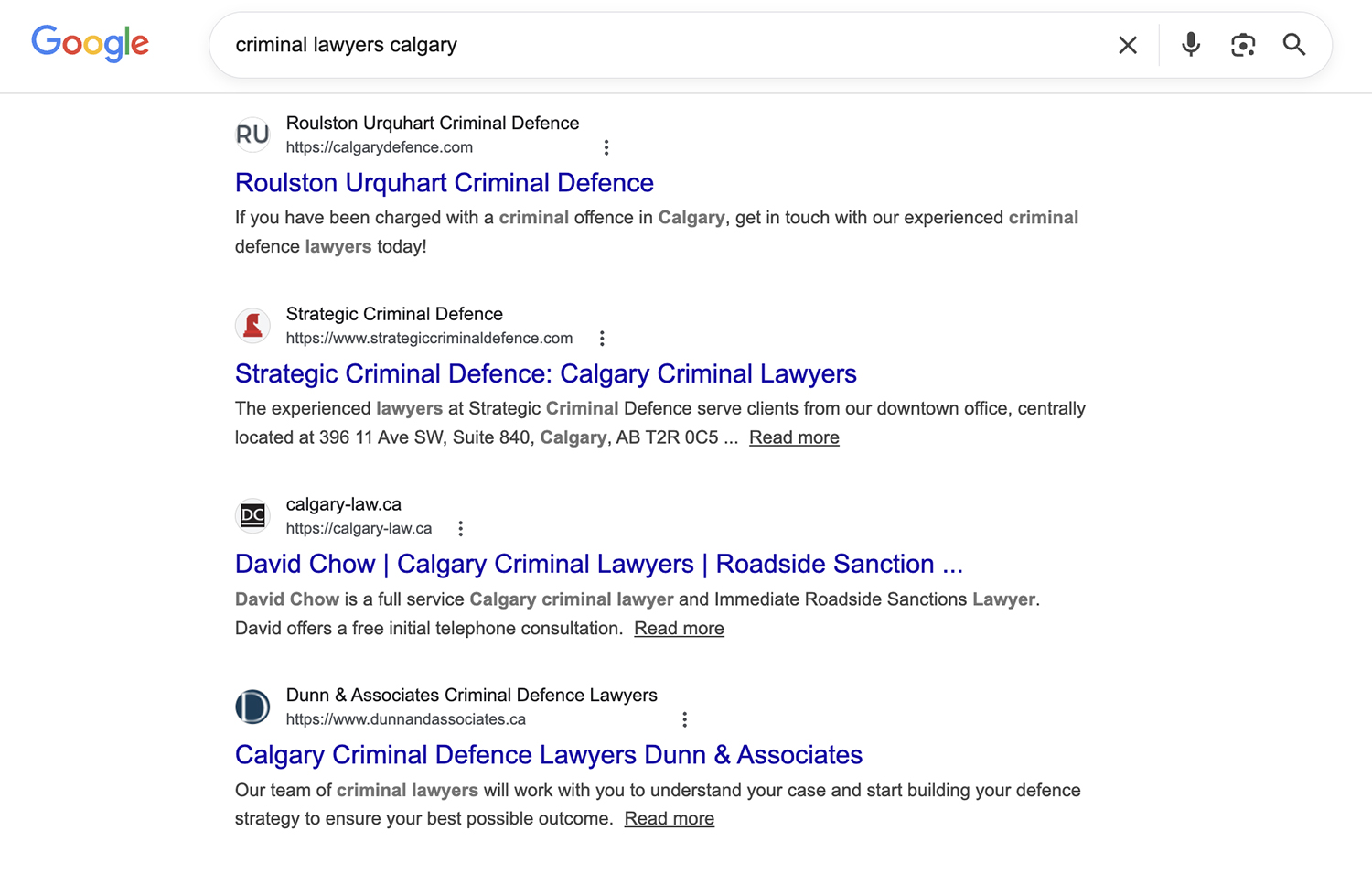Click the search magnifier icon

click(1293, 44)
